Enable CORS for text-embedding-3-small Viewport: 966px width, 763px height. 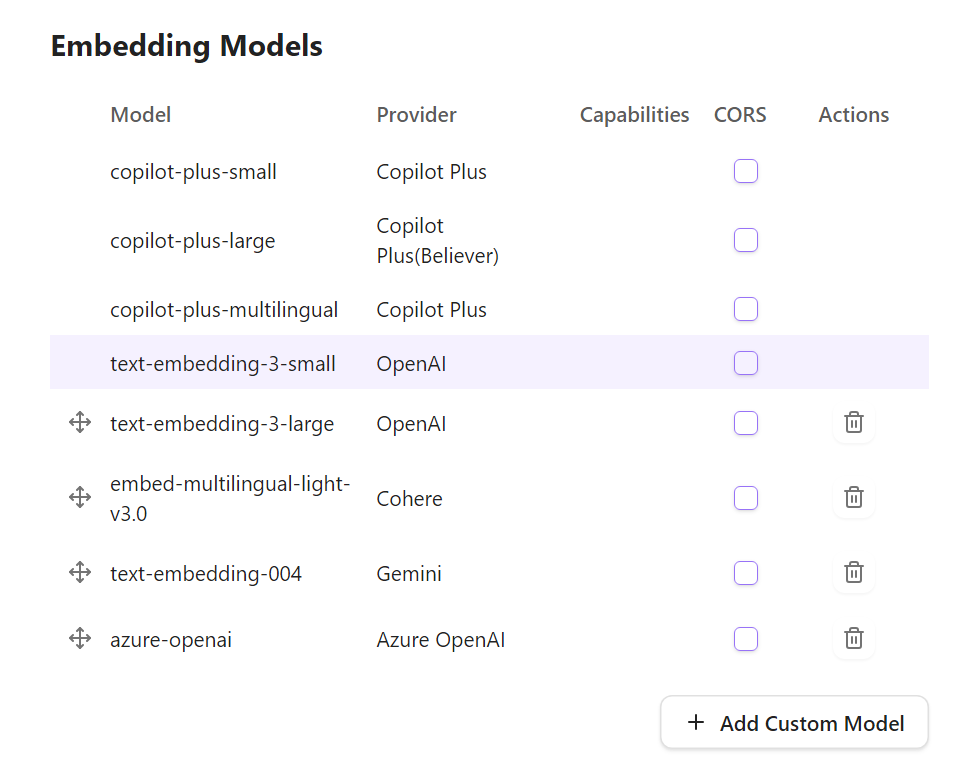746,363
